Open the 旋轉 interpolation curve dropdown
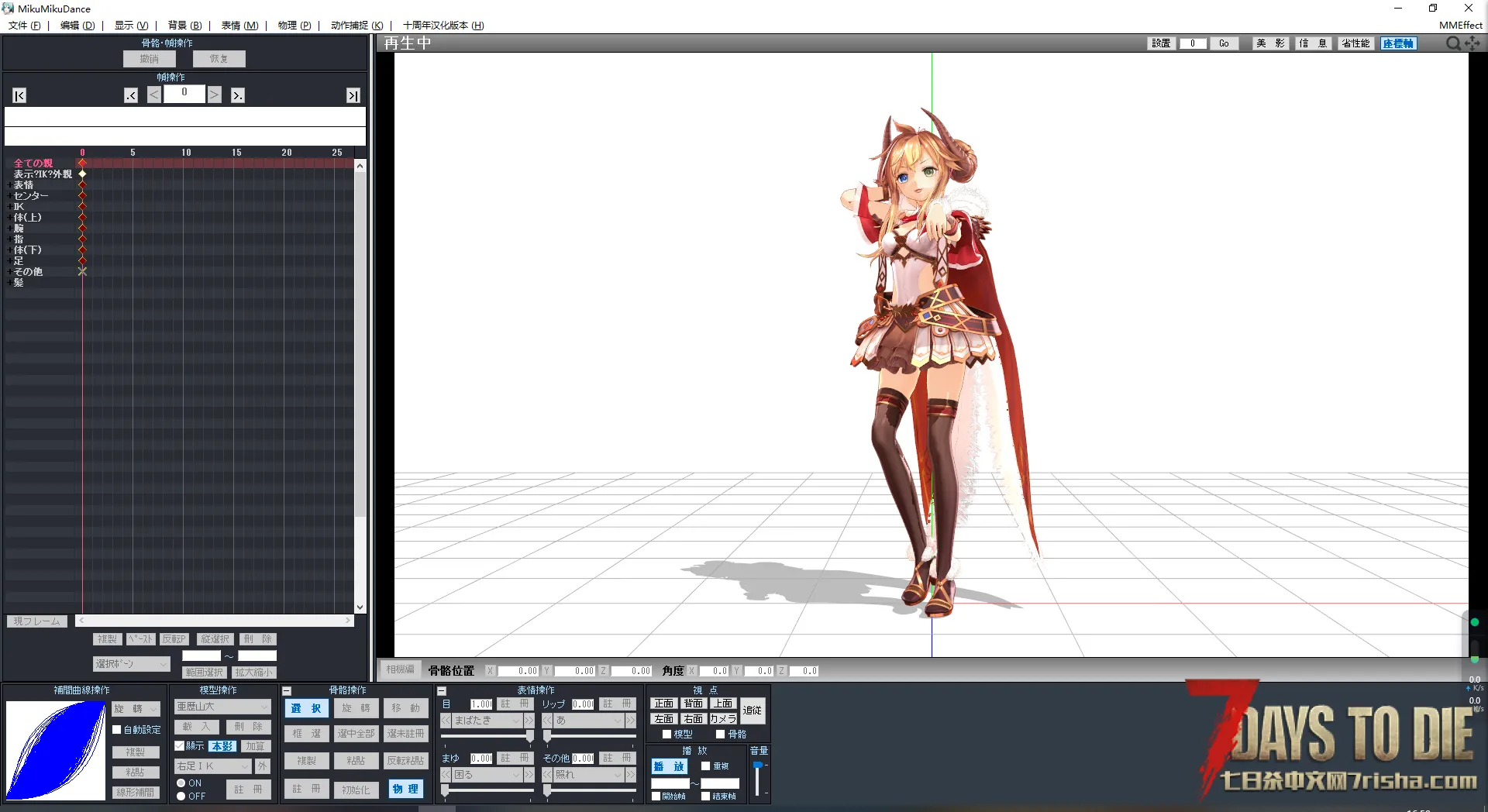 point(136,709)
